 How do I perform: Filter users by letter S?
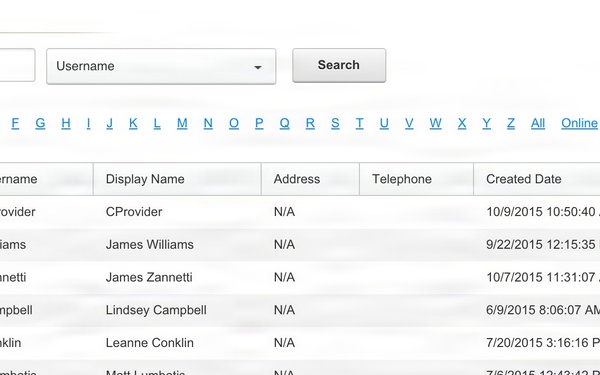[335, 123]
